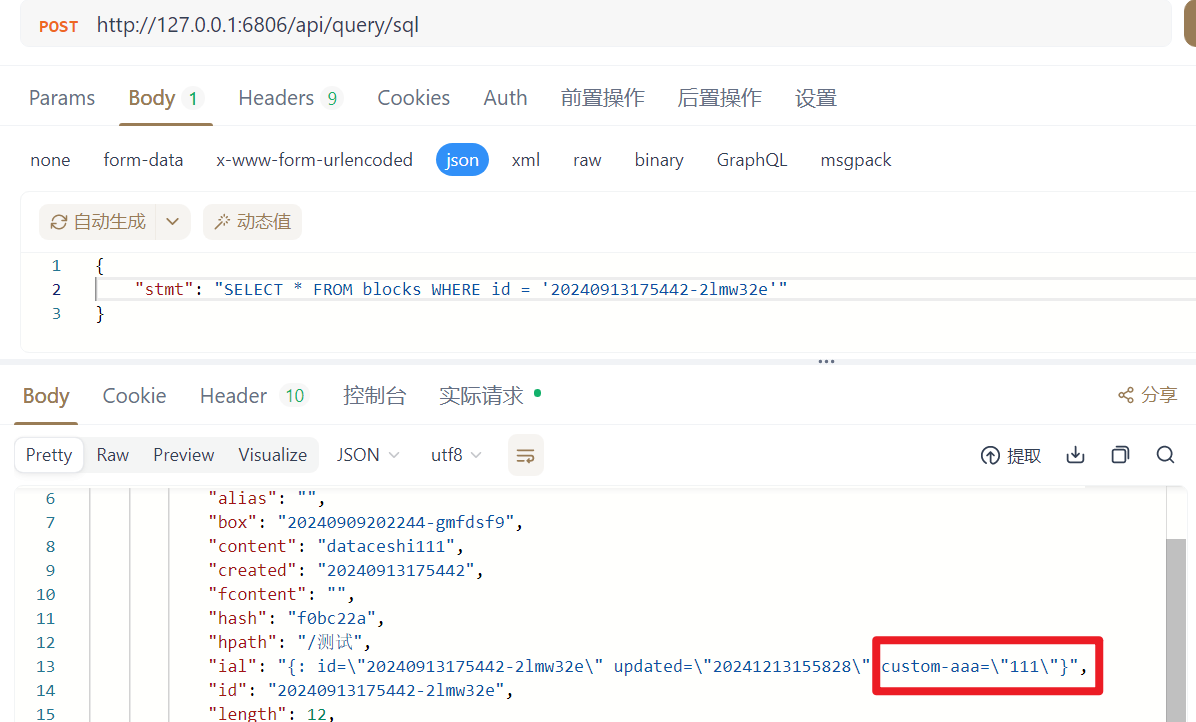Switch response view to Raw
Viewport: 1196px width, 722px height.
[112, 454]
